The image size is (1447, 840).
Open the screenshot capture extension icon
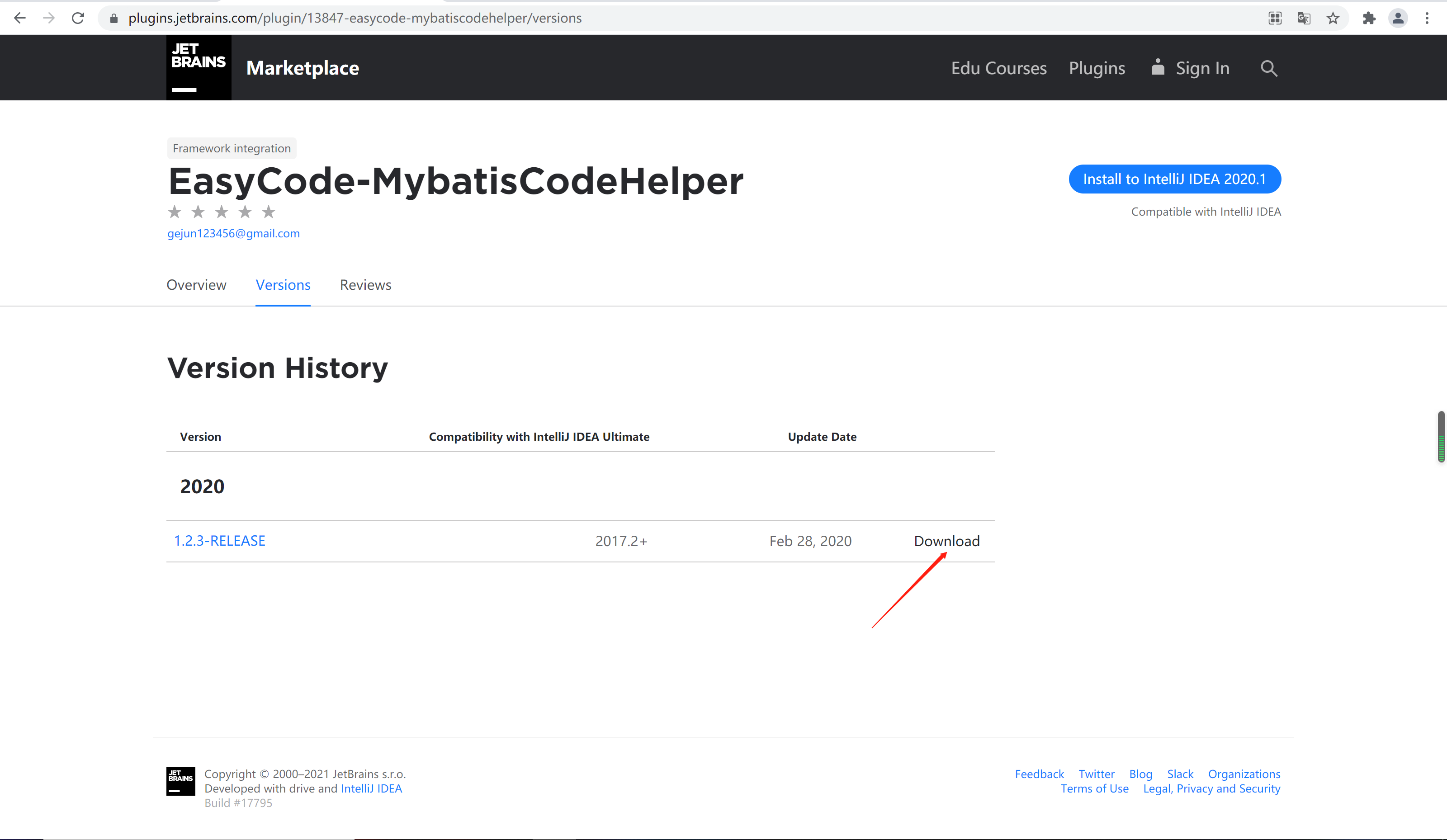pyautogui.click(x=1274, y=18)
